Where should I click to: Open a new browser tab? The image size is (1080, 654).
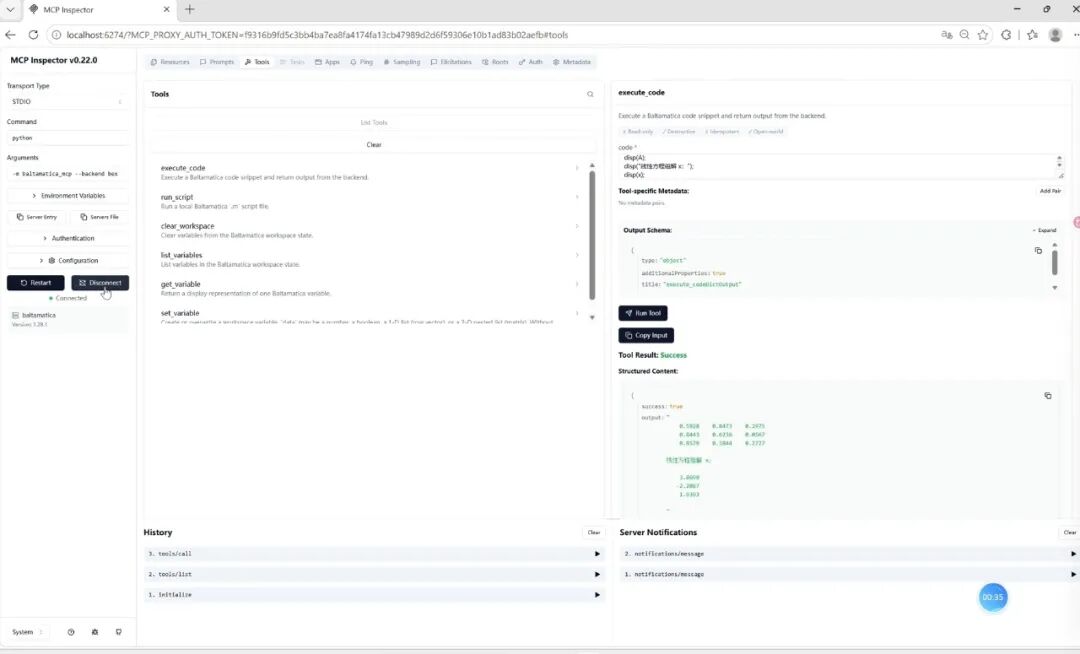(x=189, y=10)
